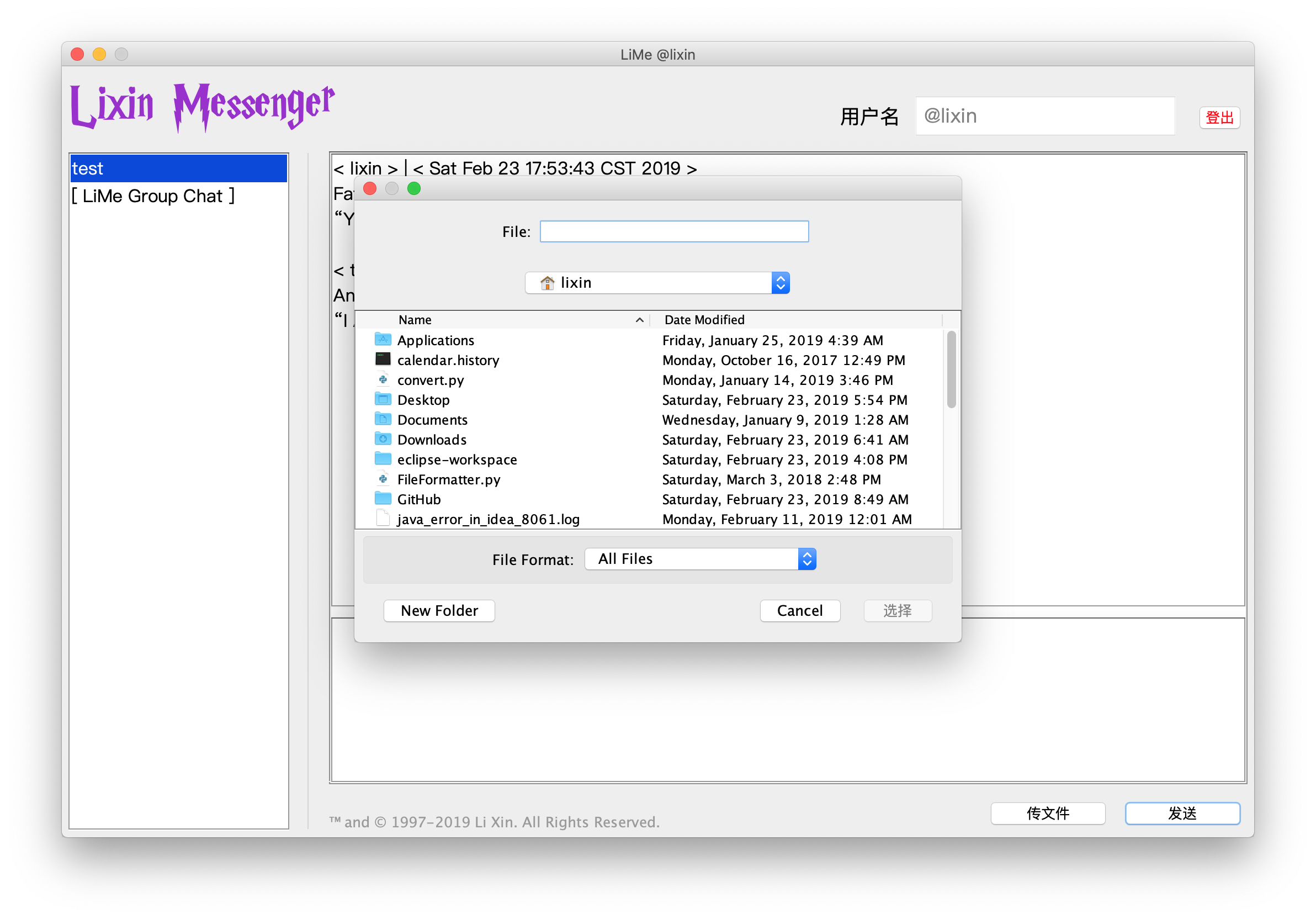The image size is (1316, 919).
Task: Click the calendar.history file icon
Action: (x=383, y=360)
